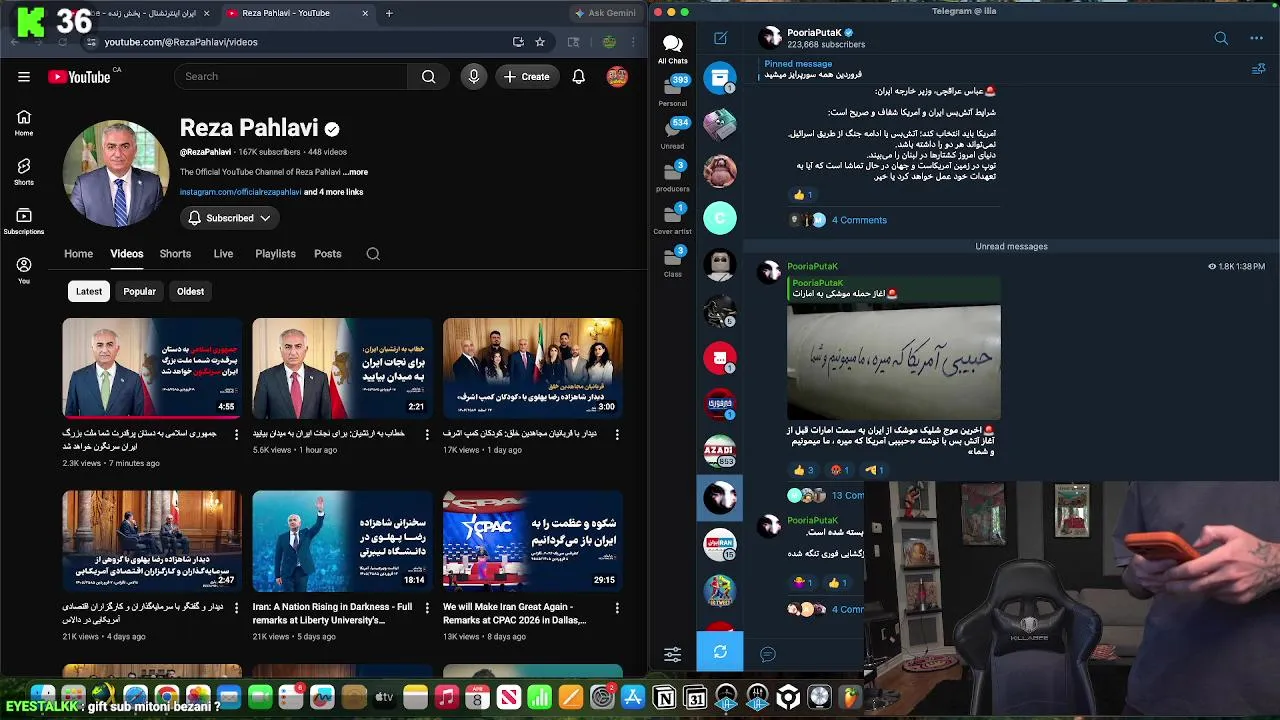1280x720 pixels.
Task: Open the channel Shorts tab
Action: [175, 254]
